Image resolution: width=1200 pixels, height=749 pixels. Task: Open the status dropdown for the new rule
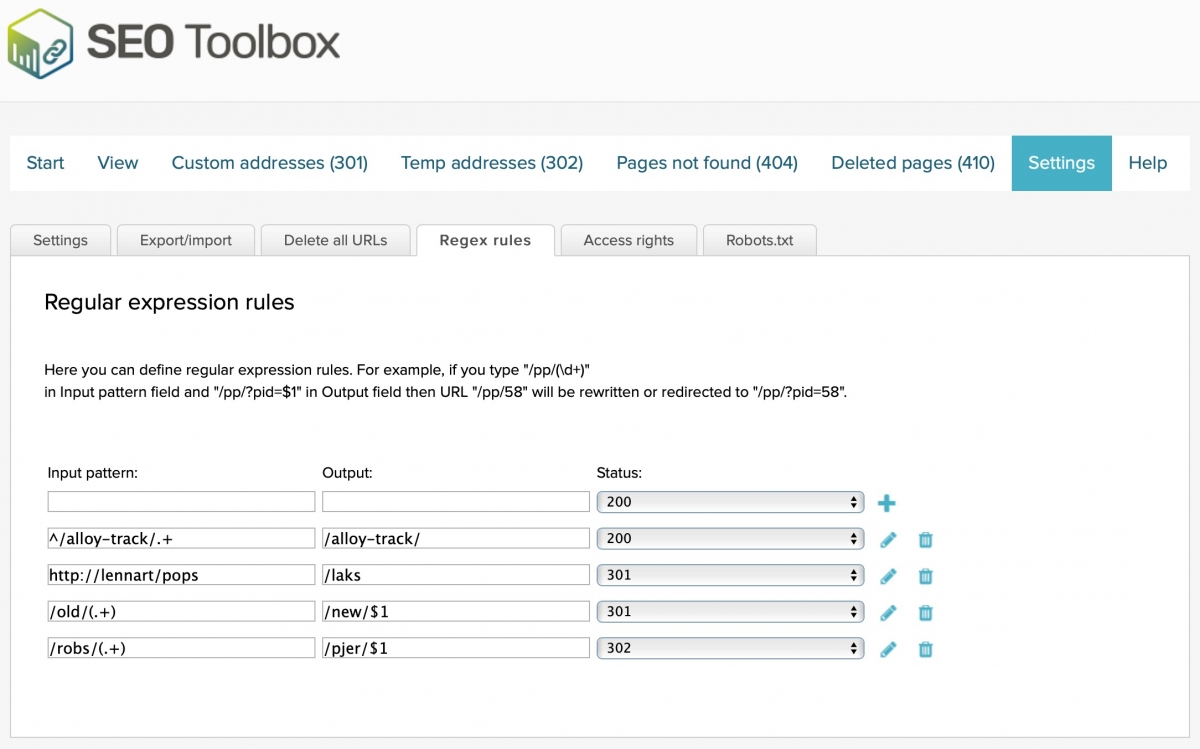point(729,501)
